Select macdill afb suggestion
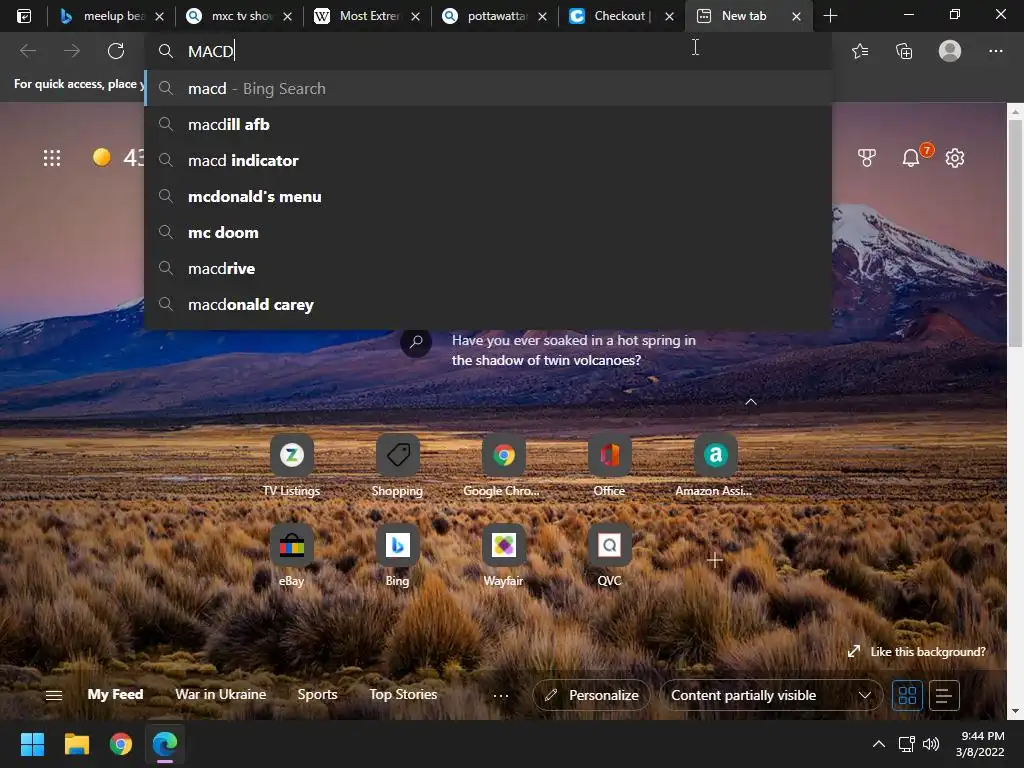Image resolution: width=1024 pixels, height=768 pixels. pos(488,124)
